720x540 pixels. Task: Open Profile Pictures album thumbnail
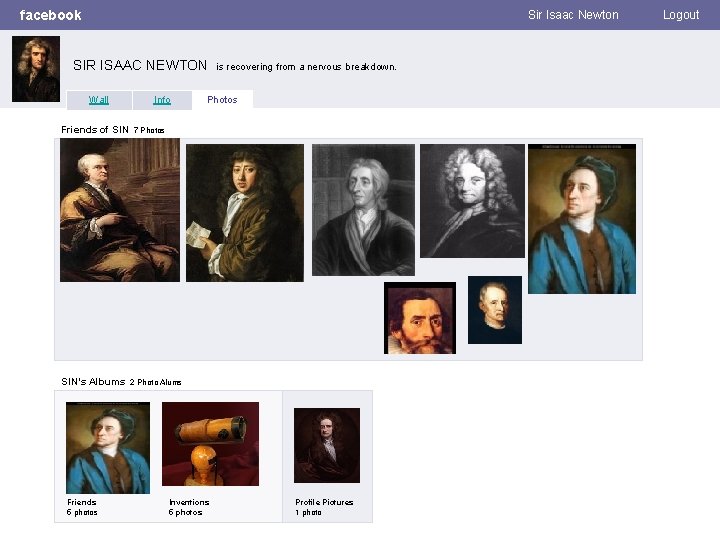[x=326, y=445]
